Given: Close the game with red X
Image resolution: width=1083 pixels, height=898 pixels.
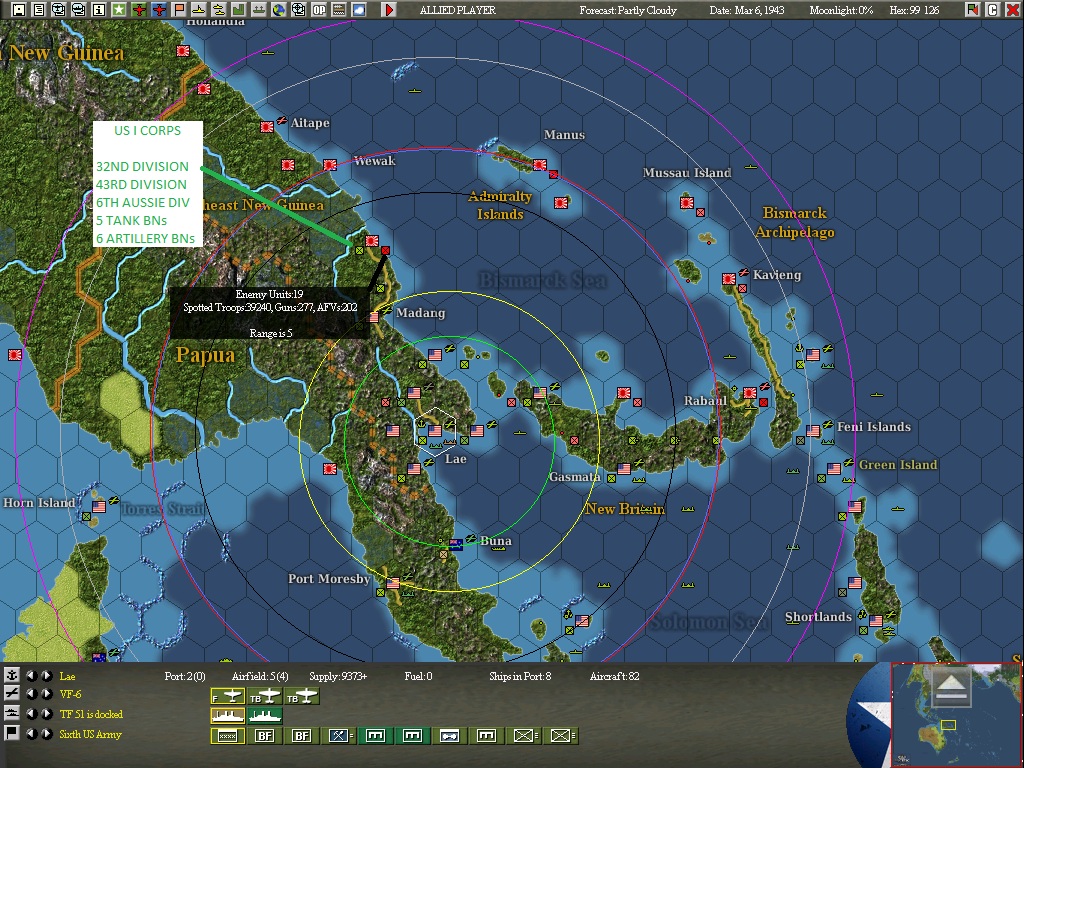Looking at the screenshot, I should (1013, 10).
